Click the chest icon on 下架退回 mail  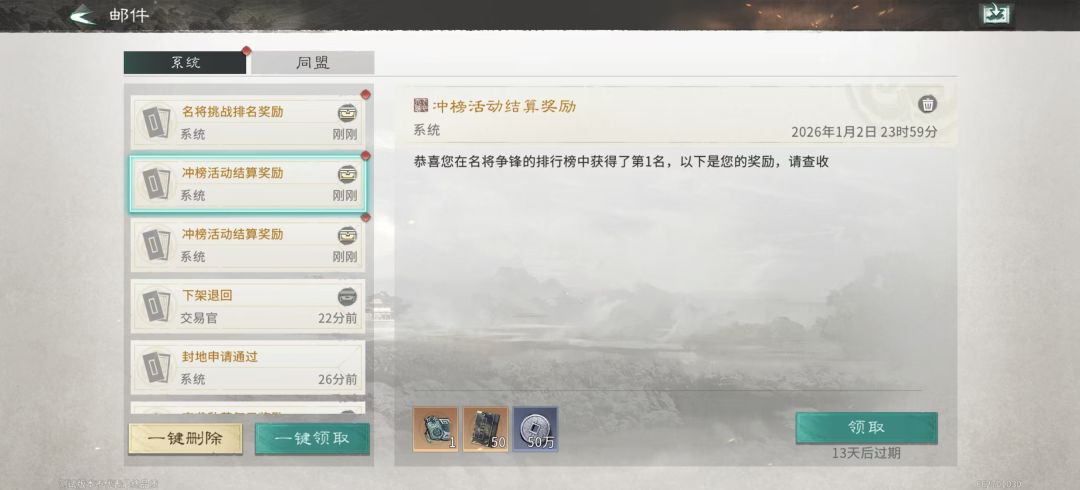[x=347, y=297]
